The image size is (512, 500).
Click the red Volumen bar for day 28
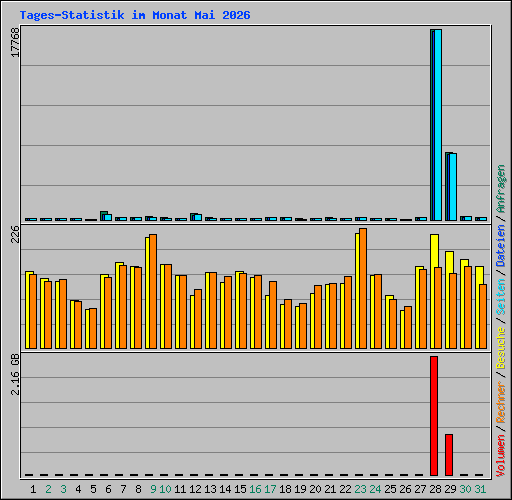[x=434, y=416]
